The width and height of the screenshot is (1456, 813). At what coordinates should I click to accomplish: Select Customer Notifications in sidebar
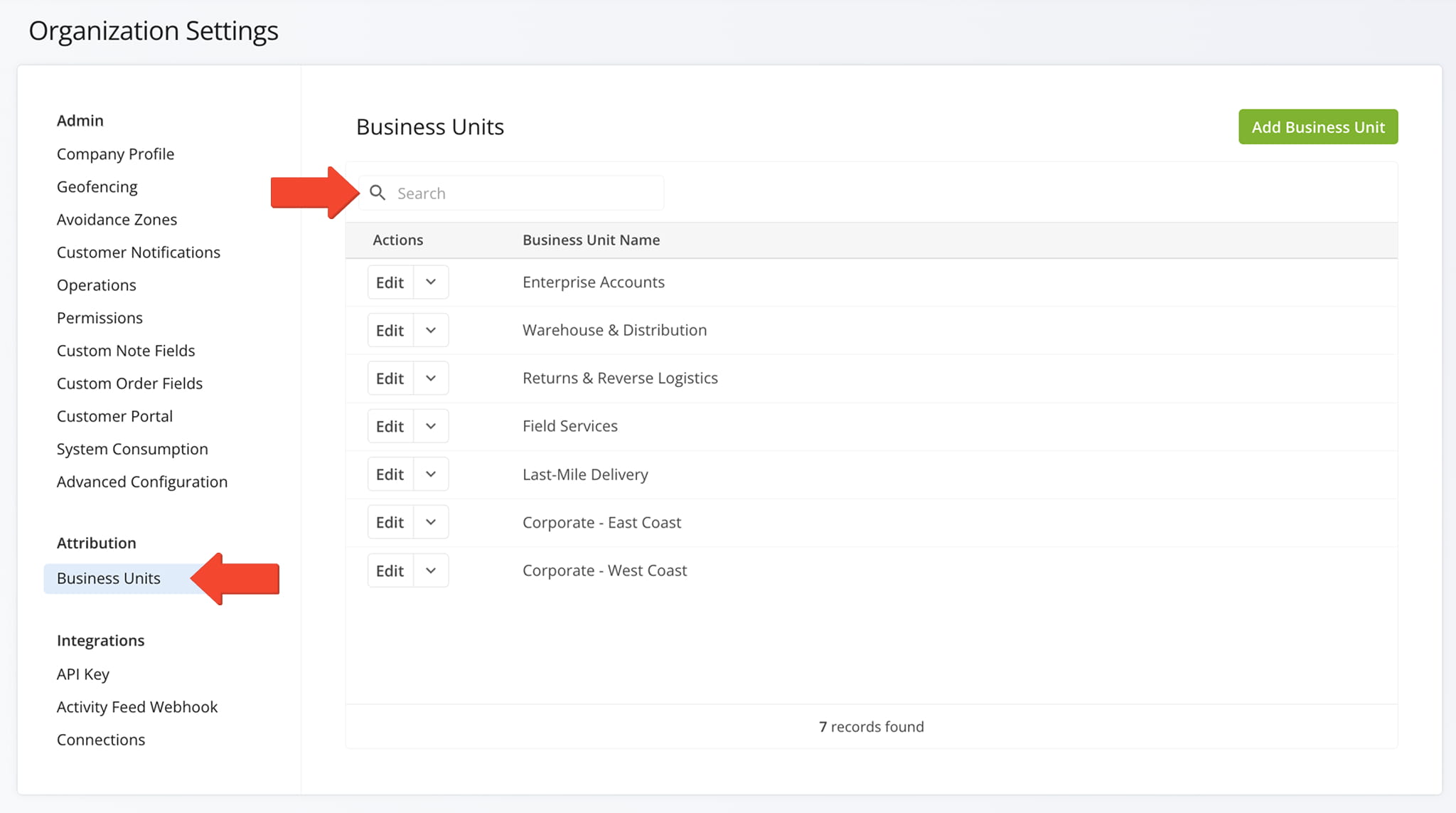click(x=139, y=252)
